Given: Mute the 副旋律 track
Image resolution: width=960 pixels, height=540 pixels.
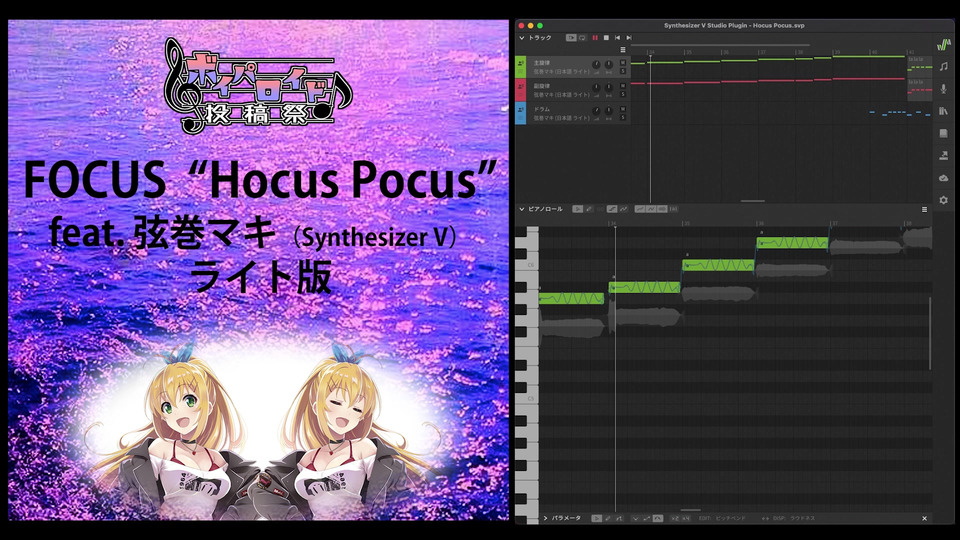Looking at the screenshot, I should click(x=623, y=86).
